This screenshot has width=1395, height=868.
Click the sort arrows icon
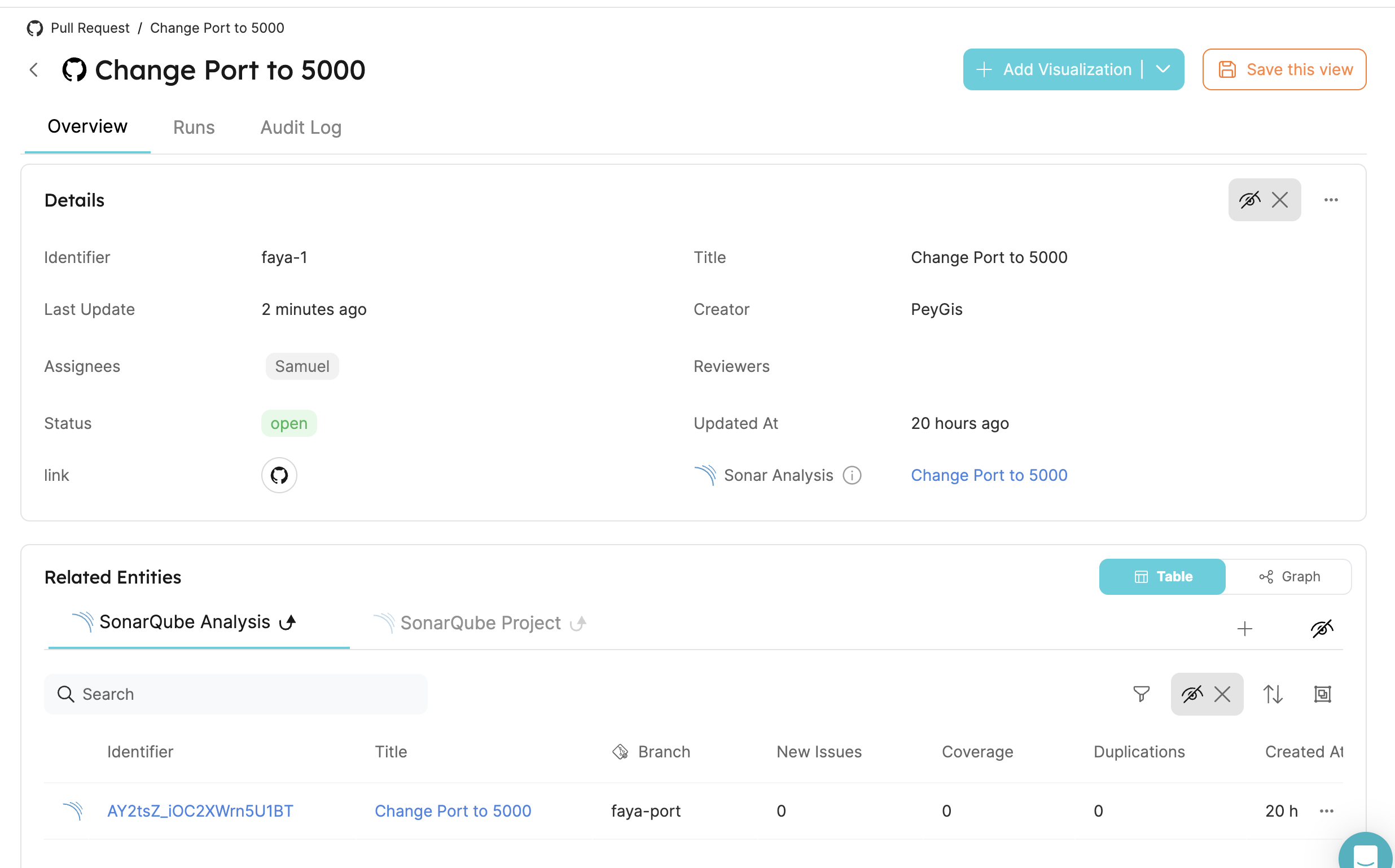1272,694
